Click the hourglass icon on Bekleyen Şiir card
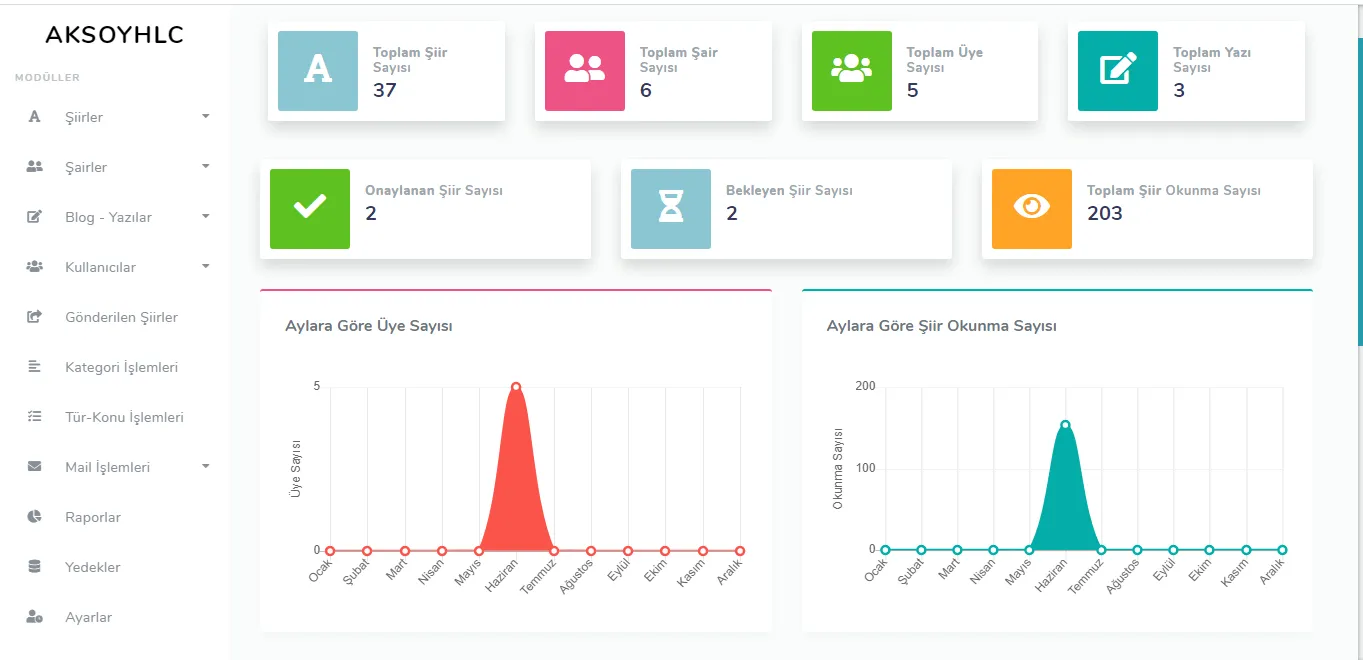Screen dimensions: 1363x660 click(x=671, y=209)
